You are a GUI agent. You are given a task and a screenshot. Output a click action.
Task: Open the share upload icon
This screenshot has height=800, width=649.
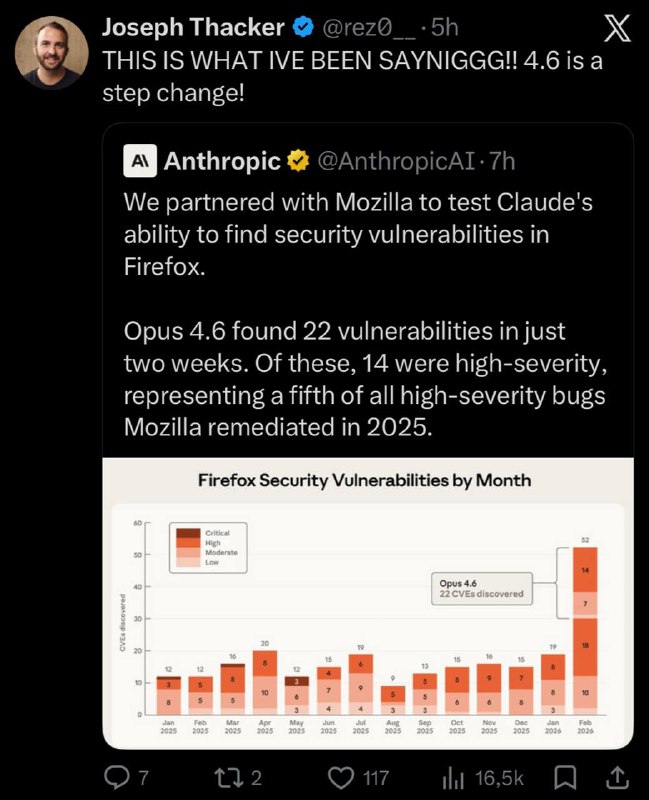(618, 776)
